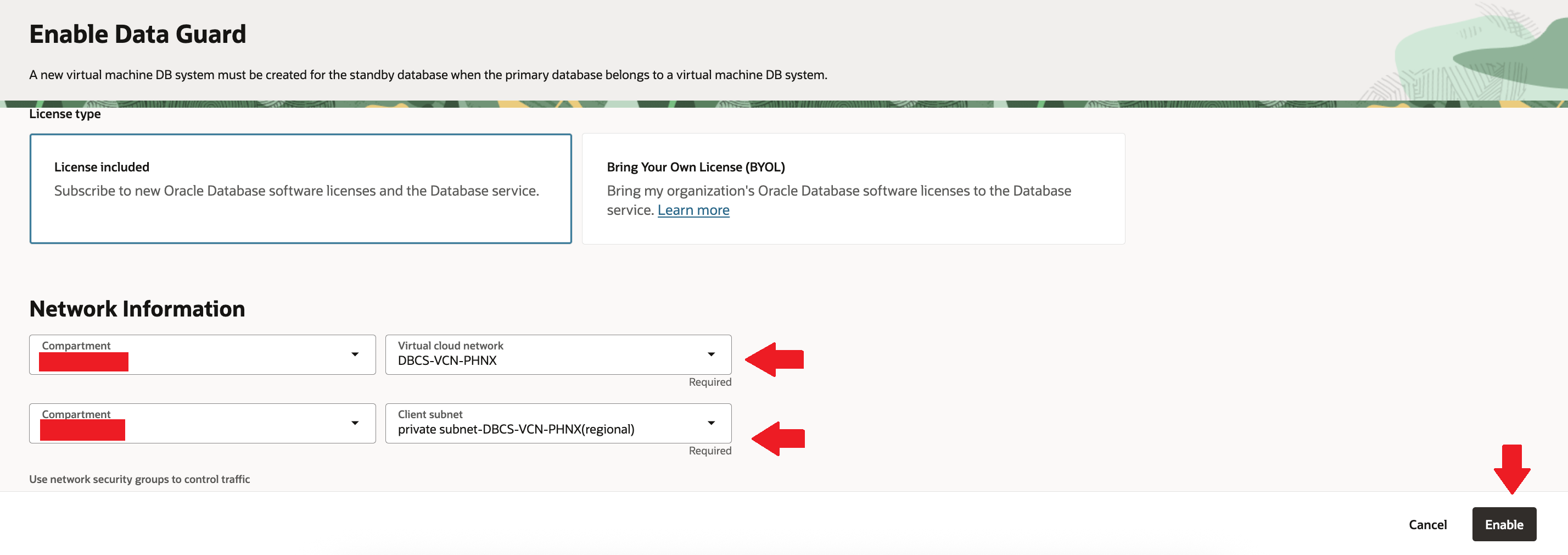This screenshot has height=555, width=1568.
Task: Click caret arrow in Client subnet field
Action: (x=710, y=424)
